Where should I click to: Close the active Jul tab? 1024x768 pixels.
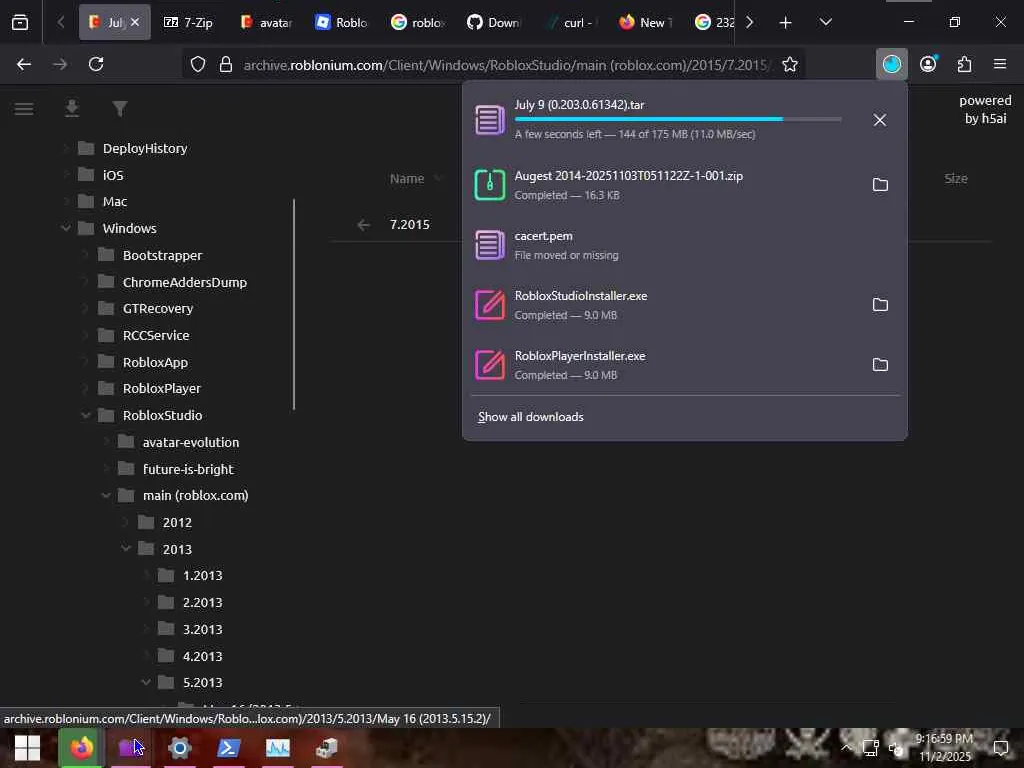coord(135,22)
